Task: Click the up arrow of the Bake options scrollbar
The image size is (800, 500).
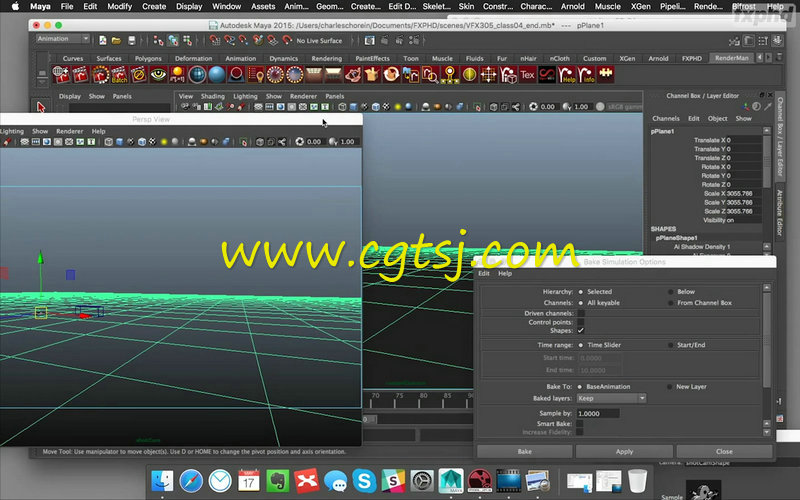Action: tap(766, 288)
